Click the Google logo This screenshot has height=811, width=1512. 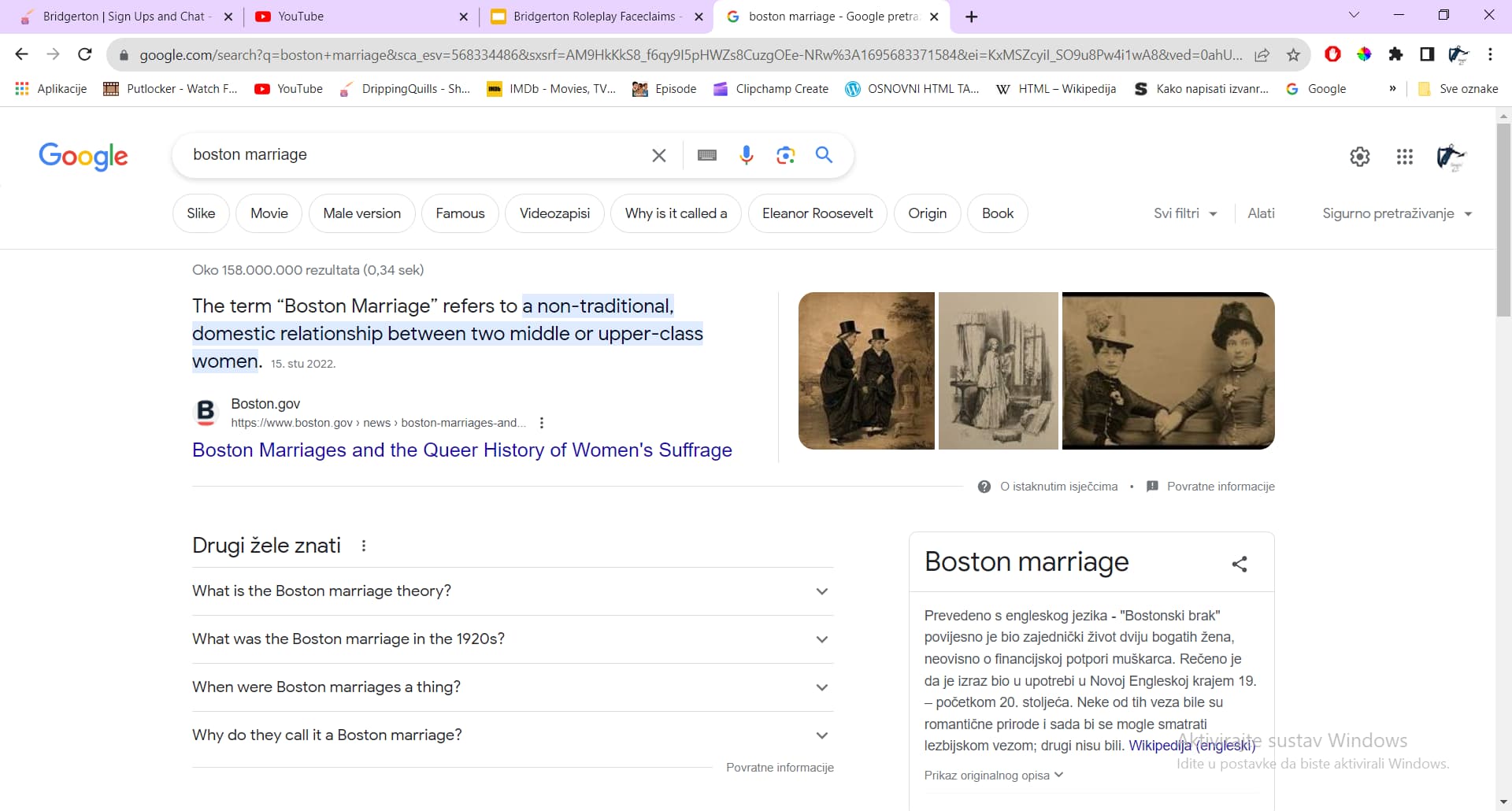click(x=83, y=156)
